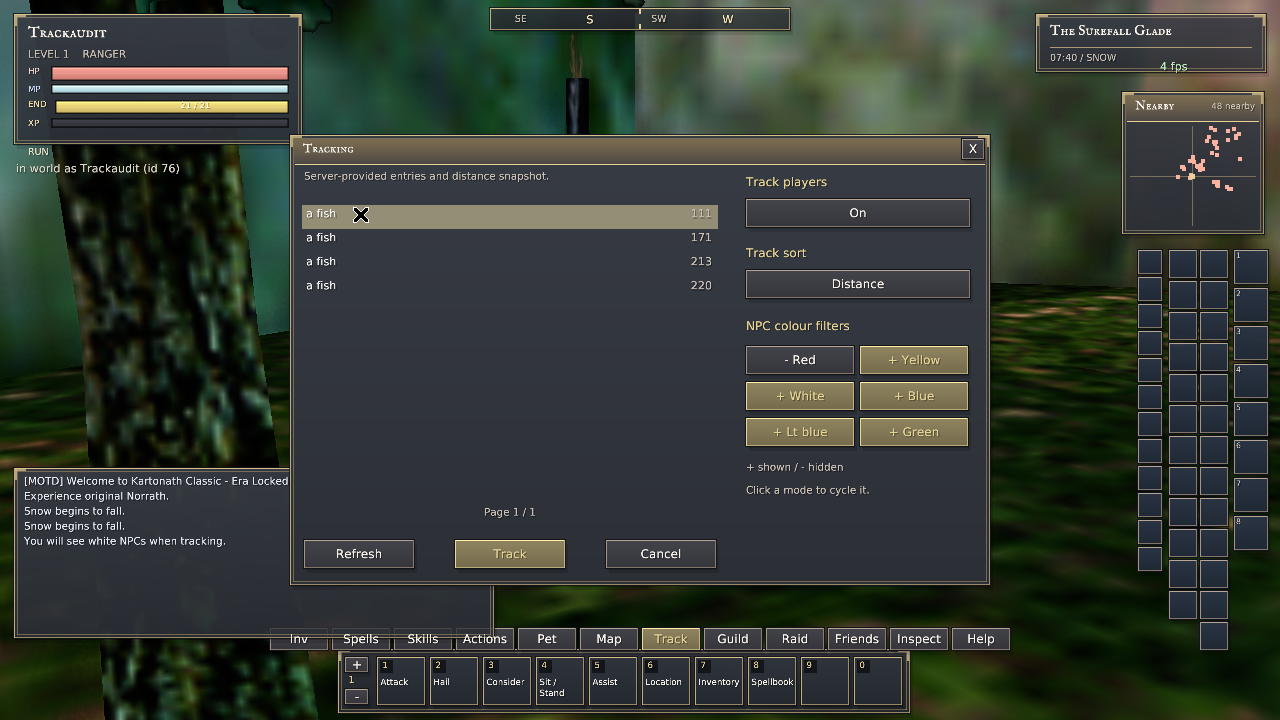The width and height of the screenshot is (1280, 720).
Task: Open the Actions menu tab
Action: point(485,639)
